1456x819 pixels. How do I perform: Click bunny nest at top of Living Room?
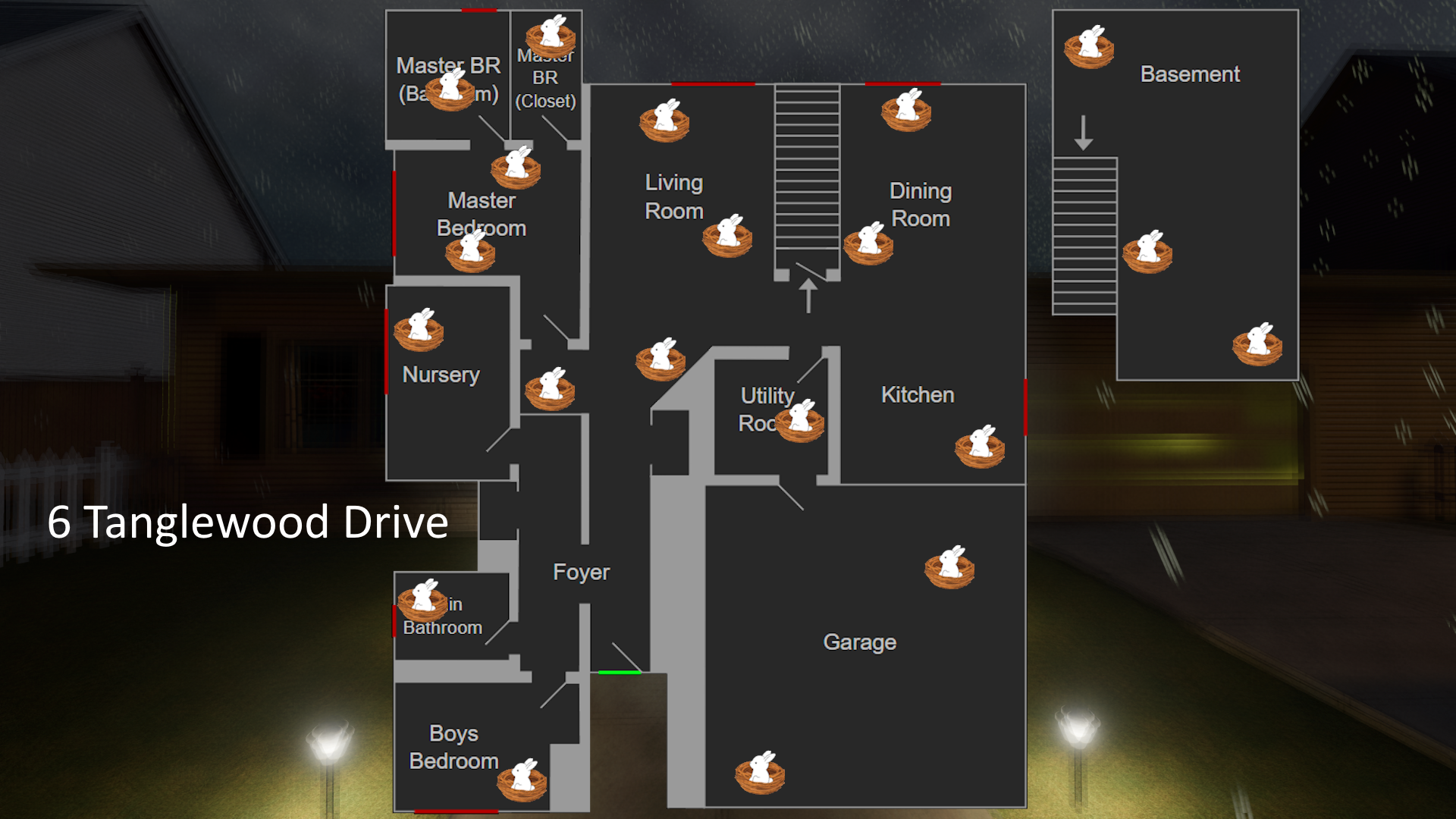click(664, 121)
